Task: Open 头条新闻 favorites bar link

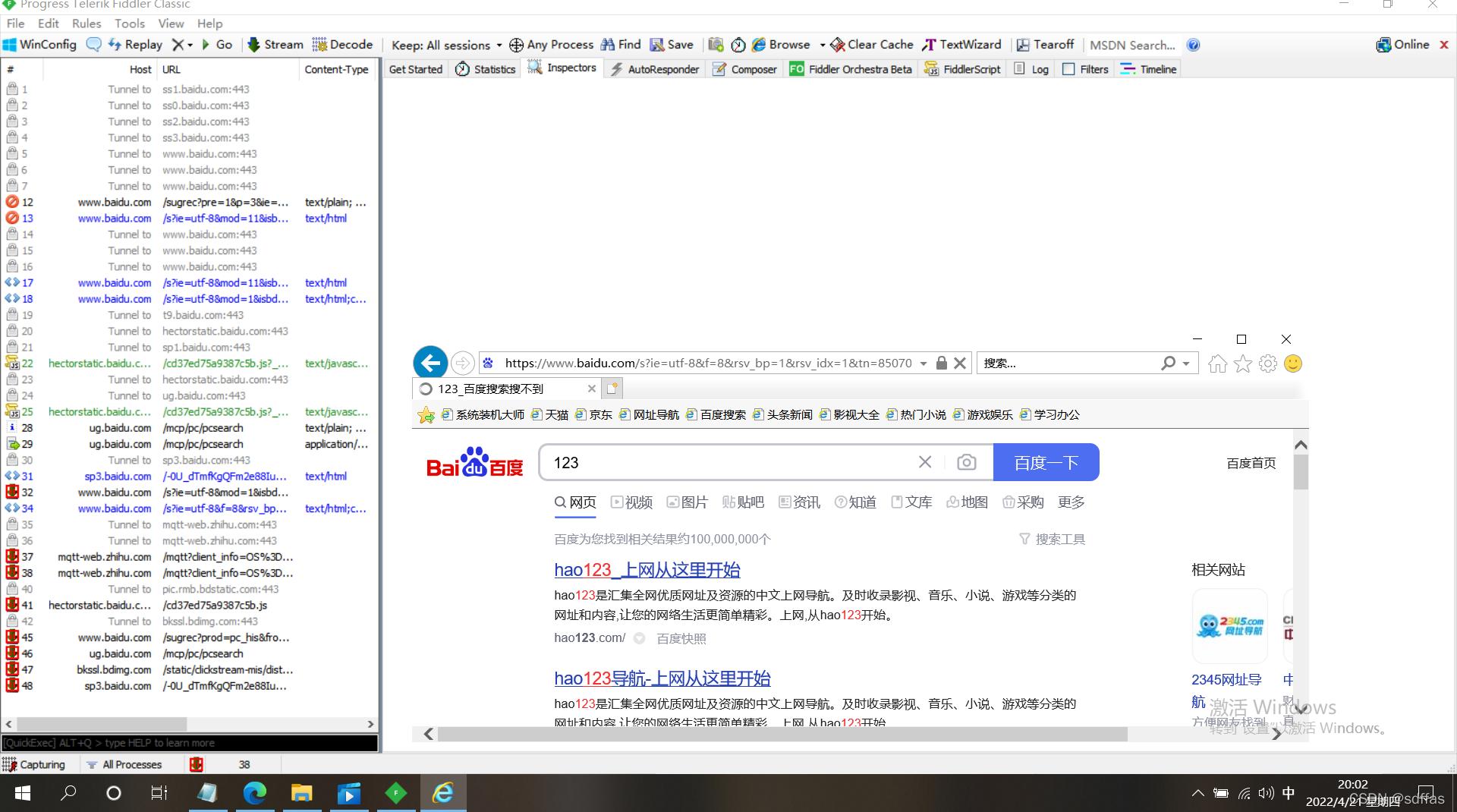Action: point(782,414)
